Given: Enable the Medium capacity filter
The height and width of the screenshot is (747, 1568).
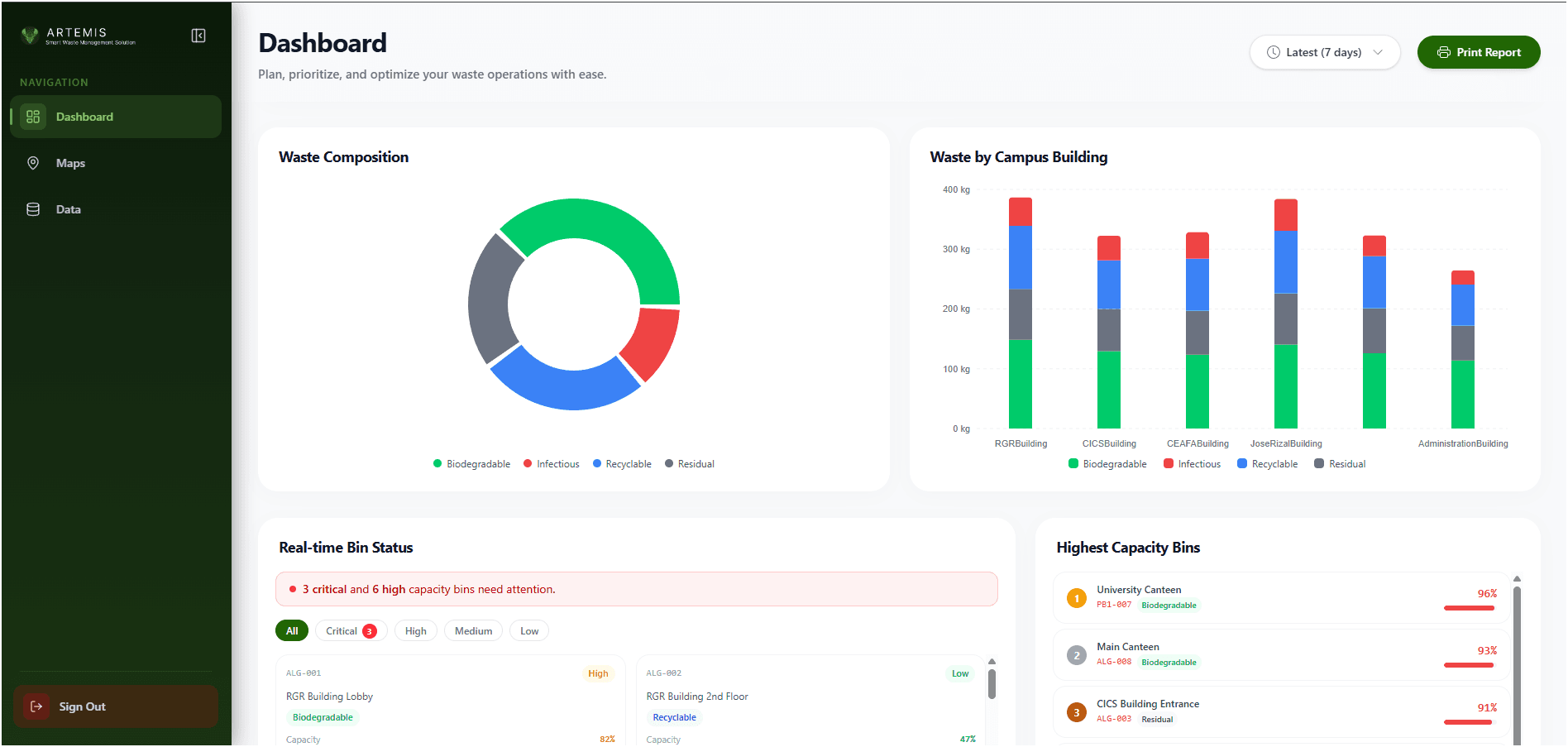Looking at the screenshot, I should 473,630.
